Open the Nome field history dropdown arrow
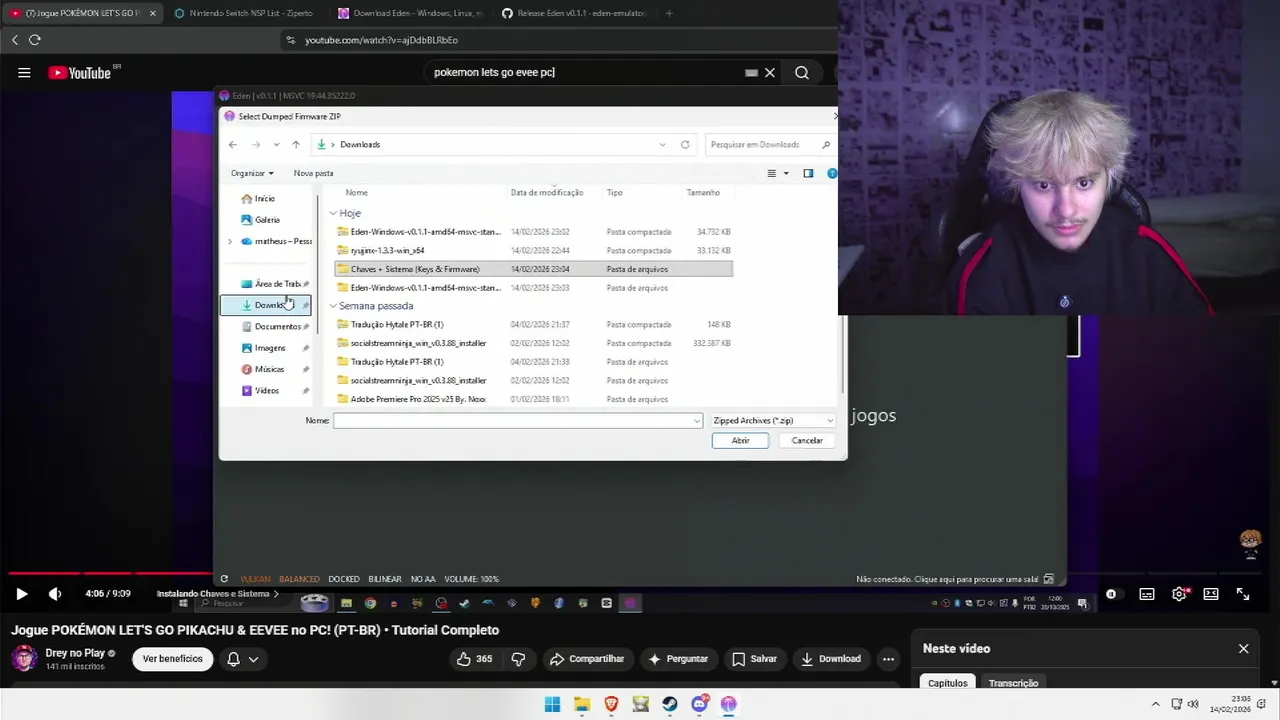Image resolution: width=1280 pixels, height=720 pixels. tap(697, 421)
